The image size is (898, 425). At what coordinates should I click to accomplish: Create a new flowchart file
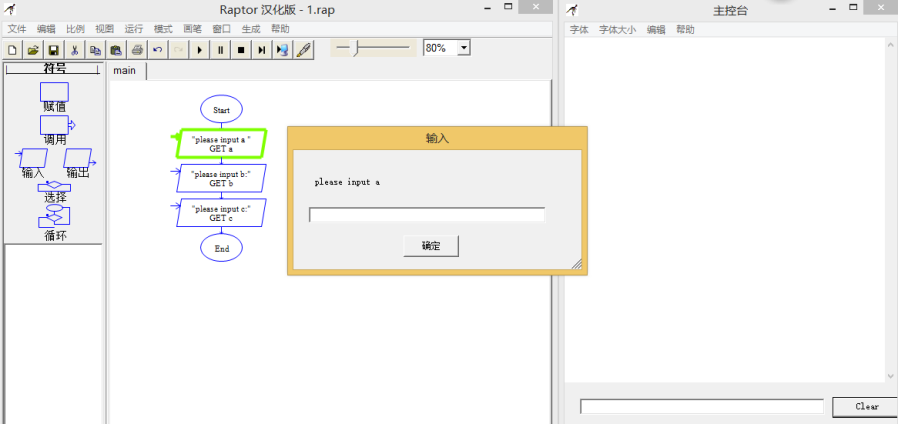[12, 50]
